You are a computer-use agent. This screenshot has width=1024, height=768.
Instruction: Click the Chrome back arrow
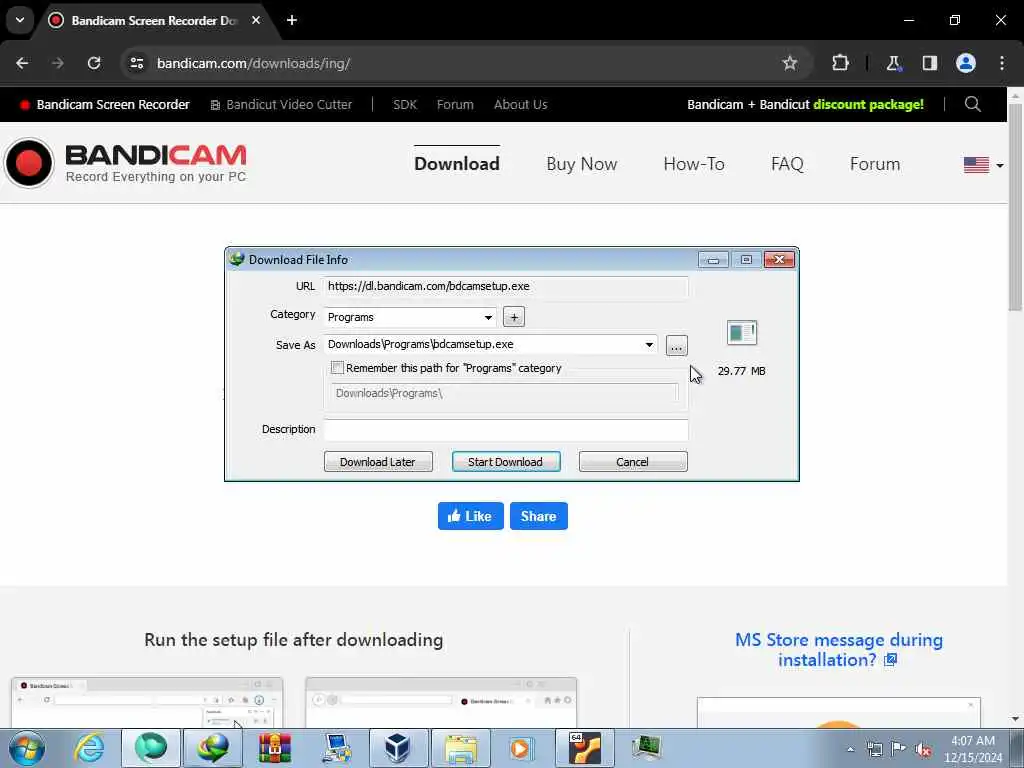(x=22, y=63)
